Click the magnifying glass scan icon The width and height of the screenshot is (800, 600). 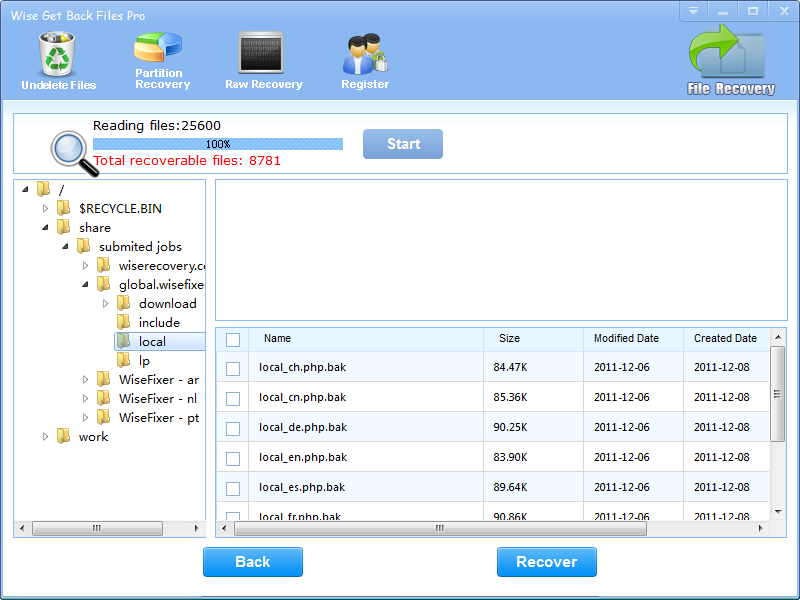(x=73, y=154)
